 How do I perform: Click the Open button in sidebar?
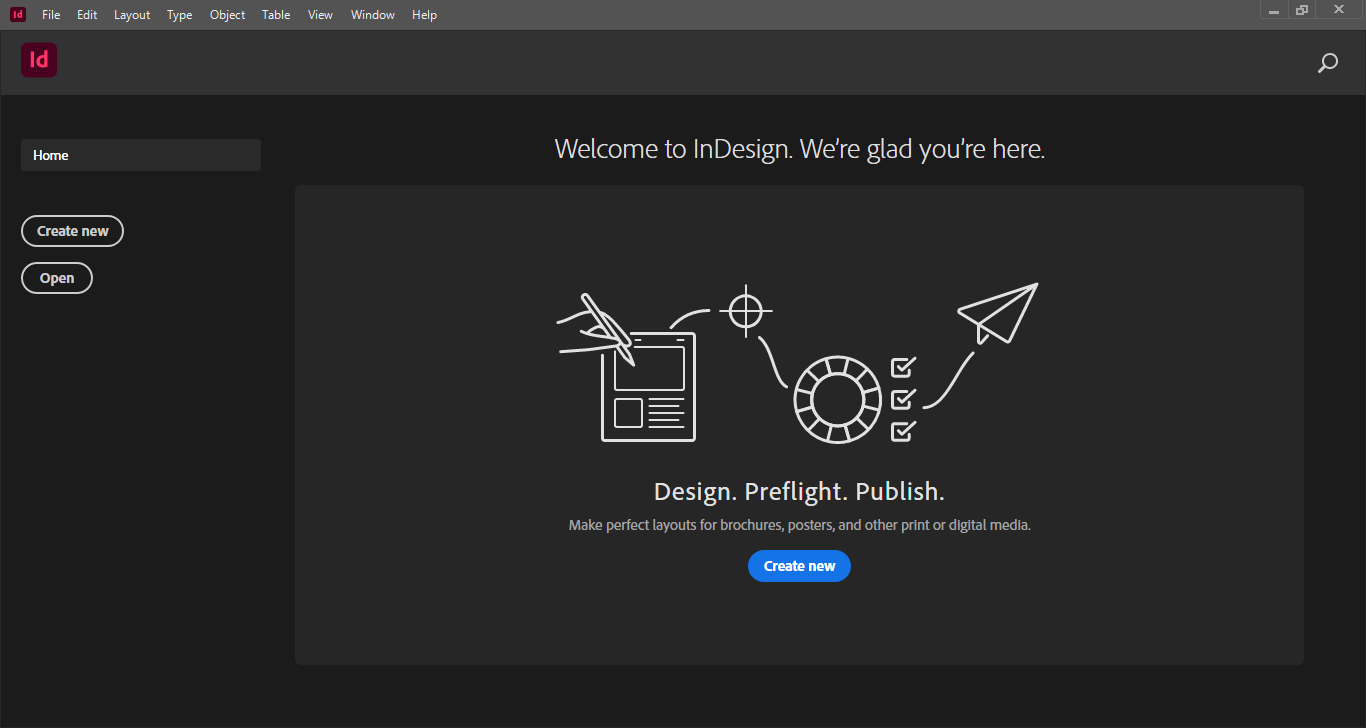point(57,278)
